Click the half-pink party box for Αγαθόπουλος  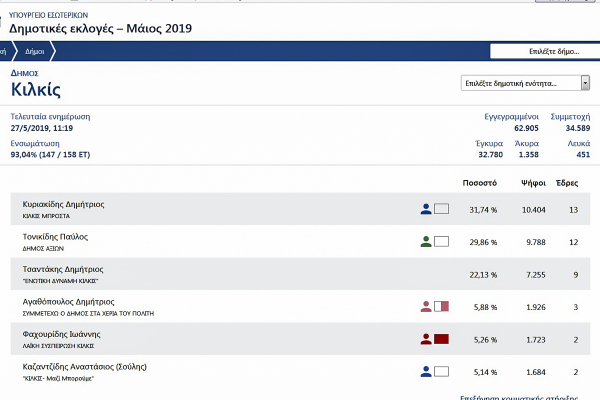coord(442,306)
